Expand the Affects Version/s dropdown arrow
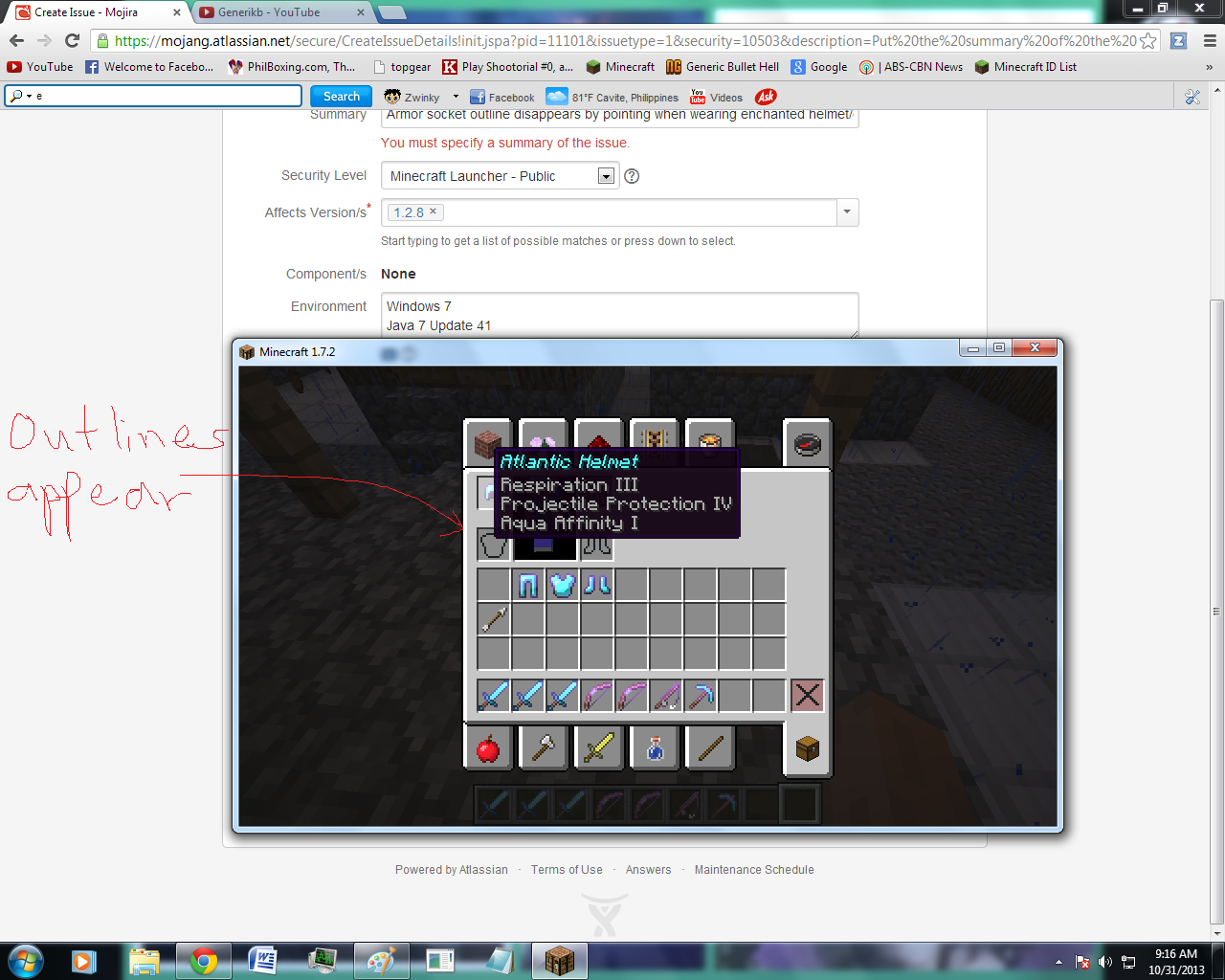 tap(847, 212)
